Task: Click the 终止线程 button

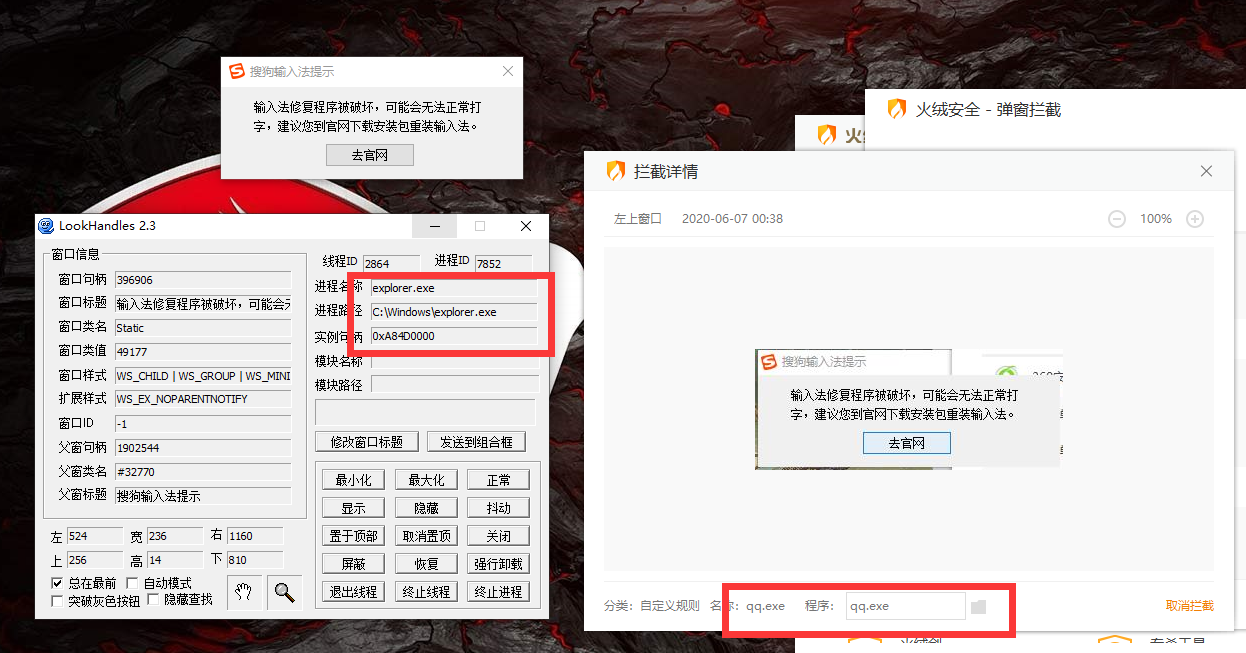Action: (426, 592)
